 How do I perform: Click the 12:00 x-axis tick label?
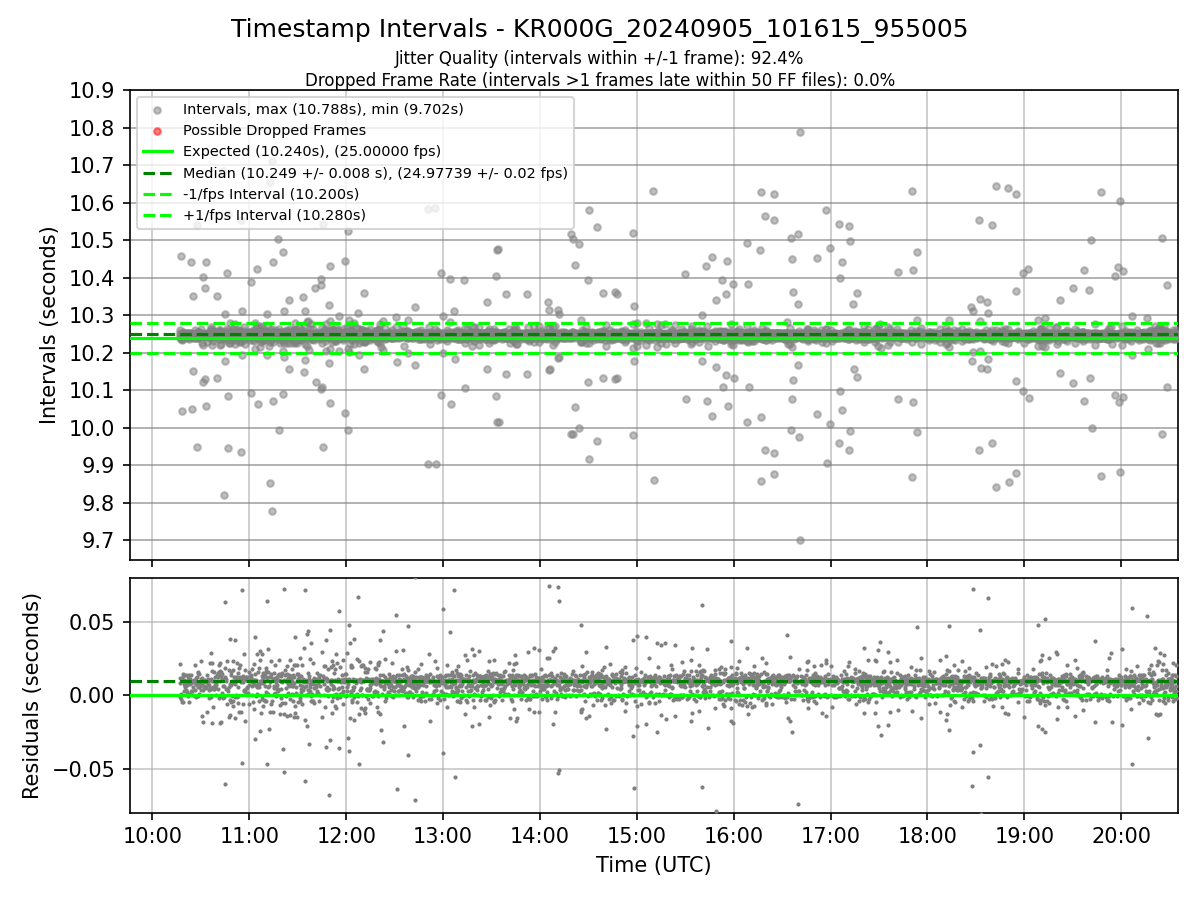(x=346, y=835)
